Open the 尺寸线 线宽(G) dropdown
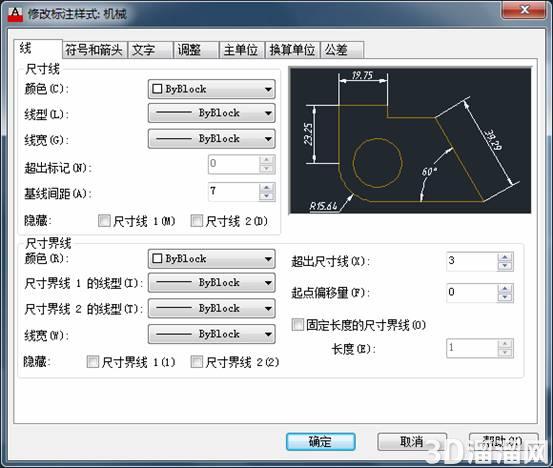This screenshot has height=468, width=553. pos(212,139)
